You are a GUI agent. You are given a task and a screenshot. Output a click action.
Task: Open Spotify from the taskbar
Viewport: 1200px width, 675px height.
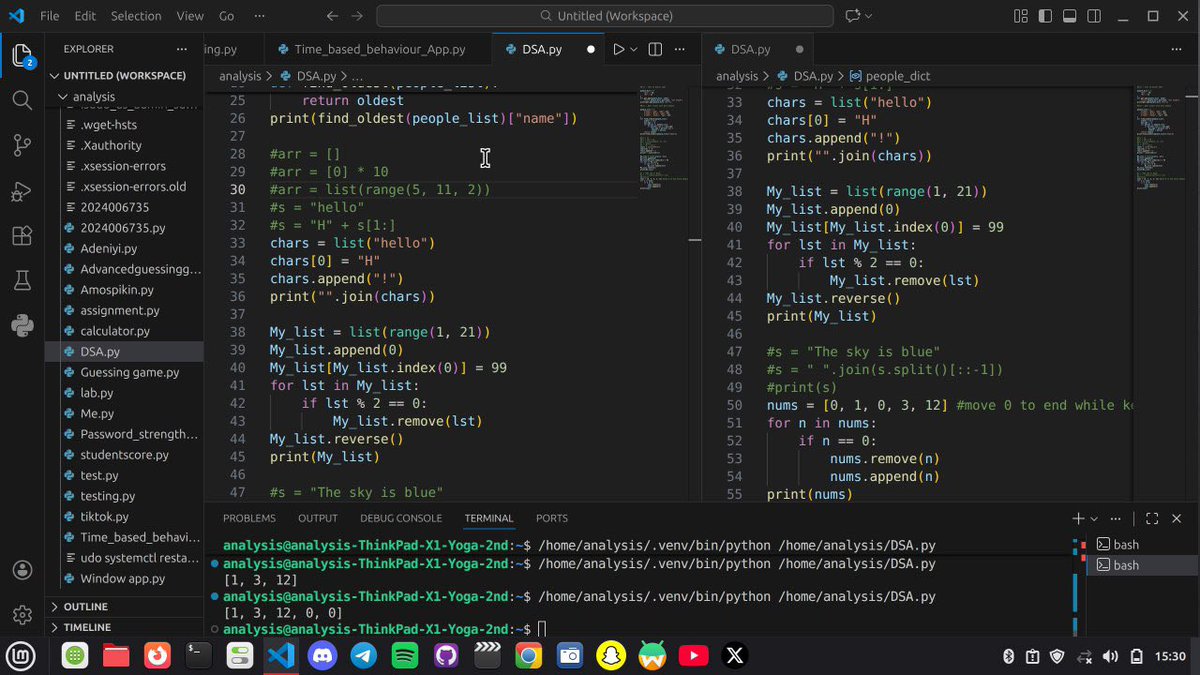tap(405, 656)
